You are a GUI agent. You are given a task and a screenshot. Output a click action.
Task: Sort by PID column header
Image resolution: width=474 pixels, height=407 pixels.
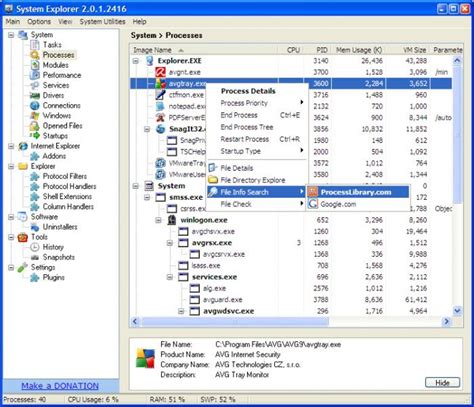coord(316,50)
